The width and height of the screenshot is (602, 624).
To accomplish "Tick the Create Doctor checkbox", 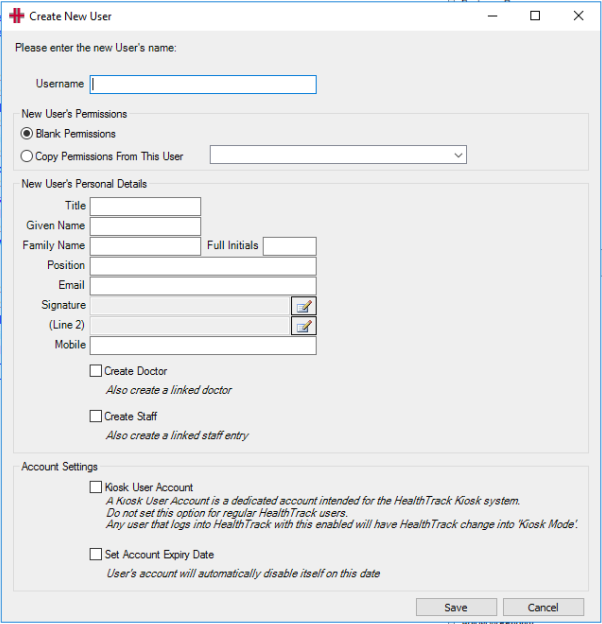I will click(95, 371).
